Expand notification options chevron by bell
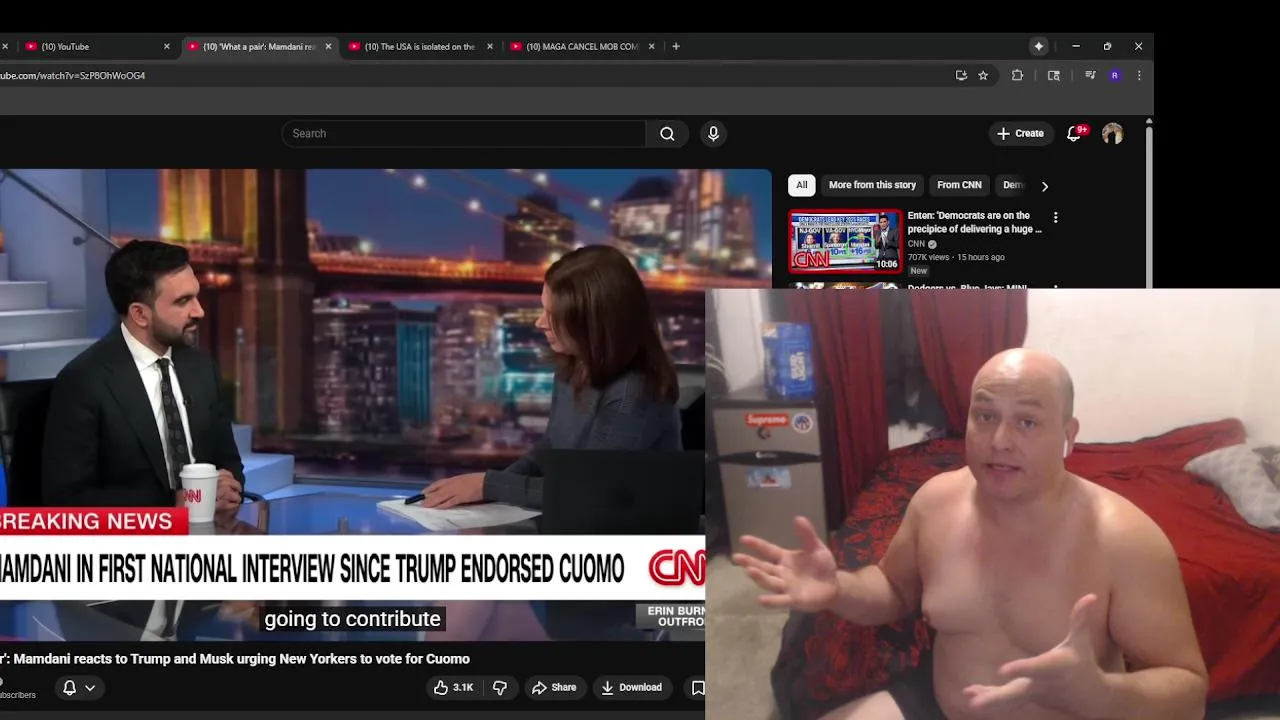This screenshot has width=1280, height=720. pos(90,687)
